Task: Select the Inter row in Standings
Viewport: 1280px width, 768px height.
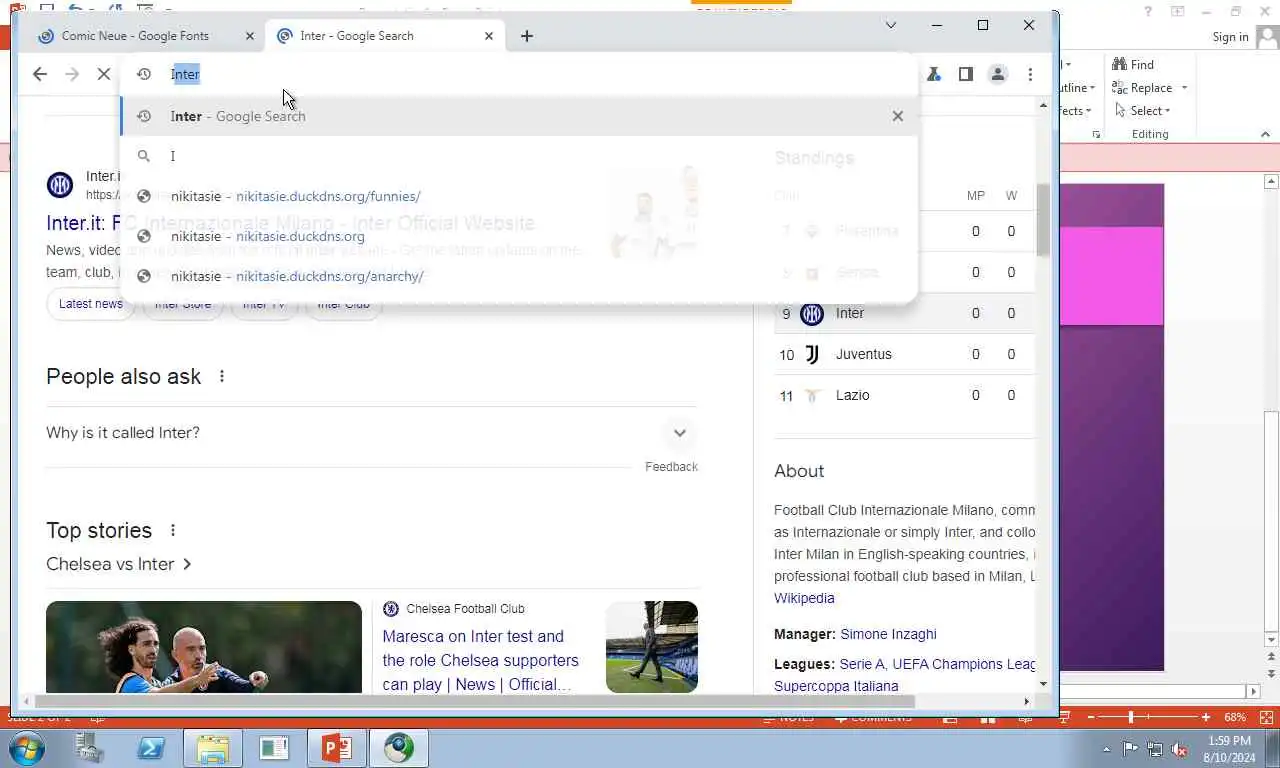Action: click(x=904, y=313)
